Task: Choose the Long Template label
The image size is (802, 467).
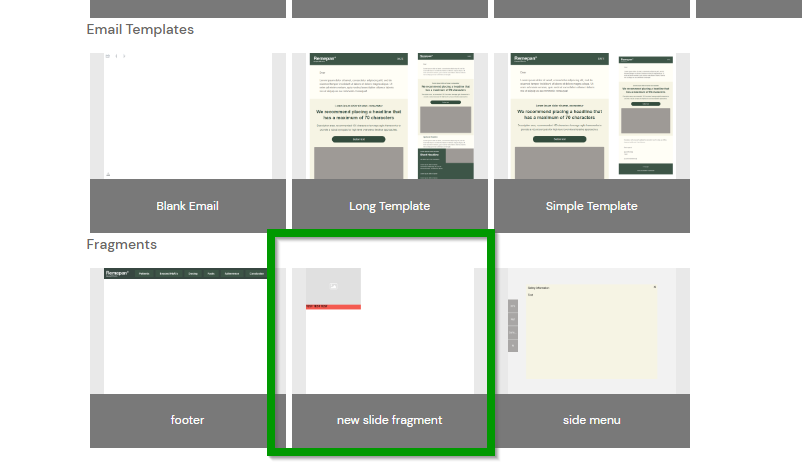Action: (x=389, y=206)
